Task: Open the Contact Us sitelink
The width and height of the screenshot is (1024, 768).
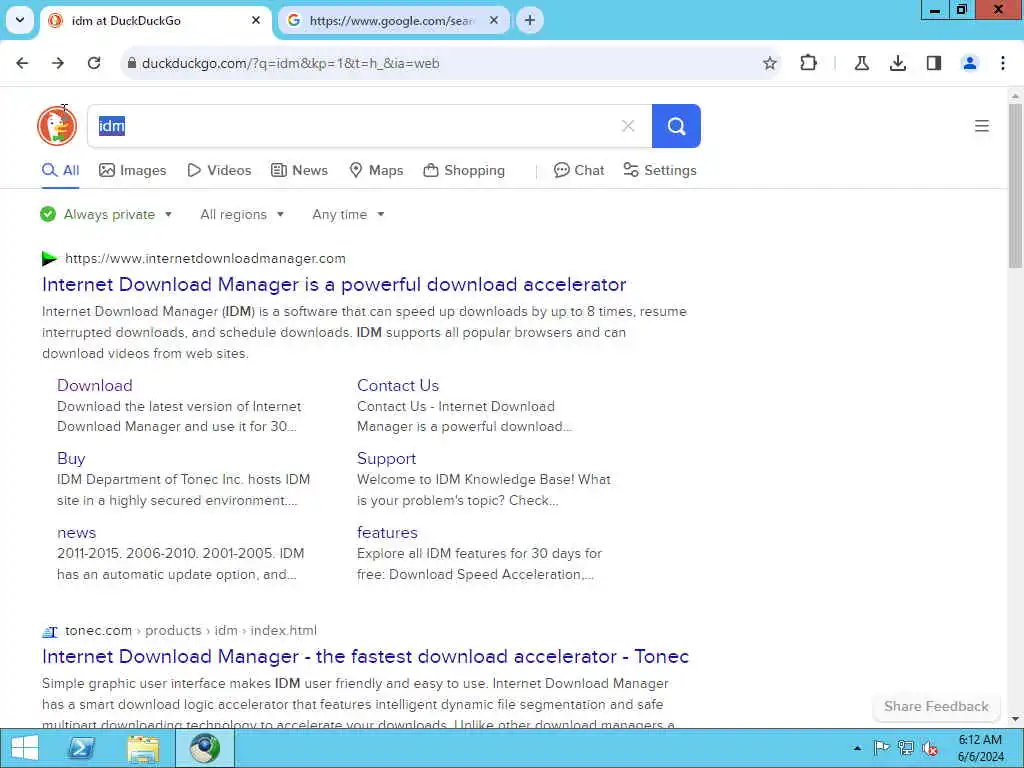Action: click(x=398, y=385)
